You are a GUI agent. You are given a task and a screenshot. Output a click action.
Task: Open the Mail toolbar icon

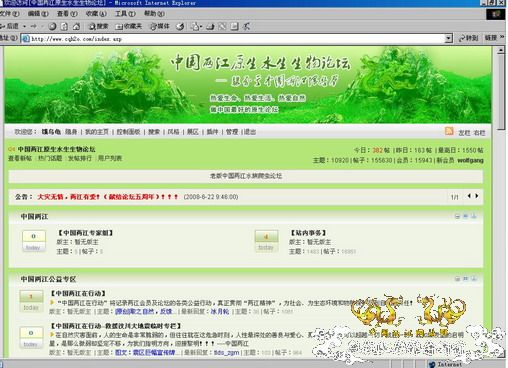(x=196, y=26)
